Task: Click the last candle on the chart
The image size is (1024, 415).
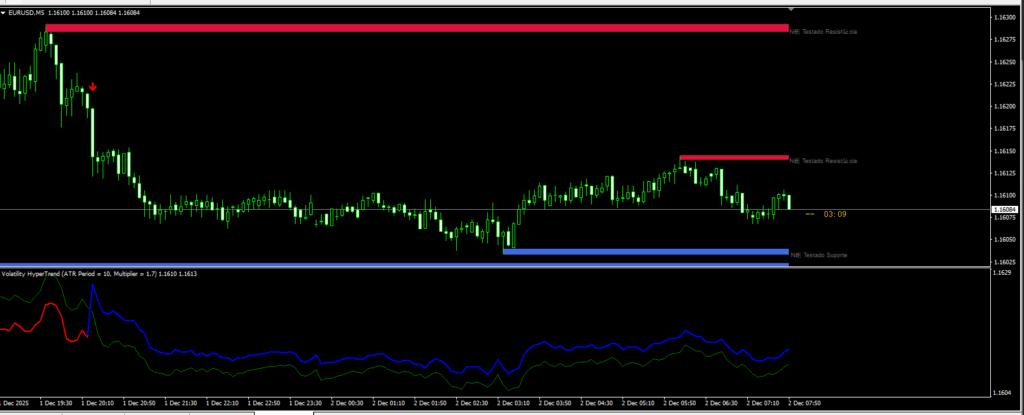Action: pyautogui.click(x=789, y=201)
